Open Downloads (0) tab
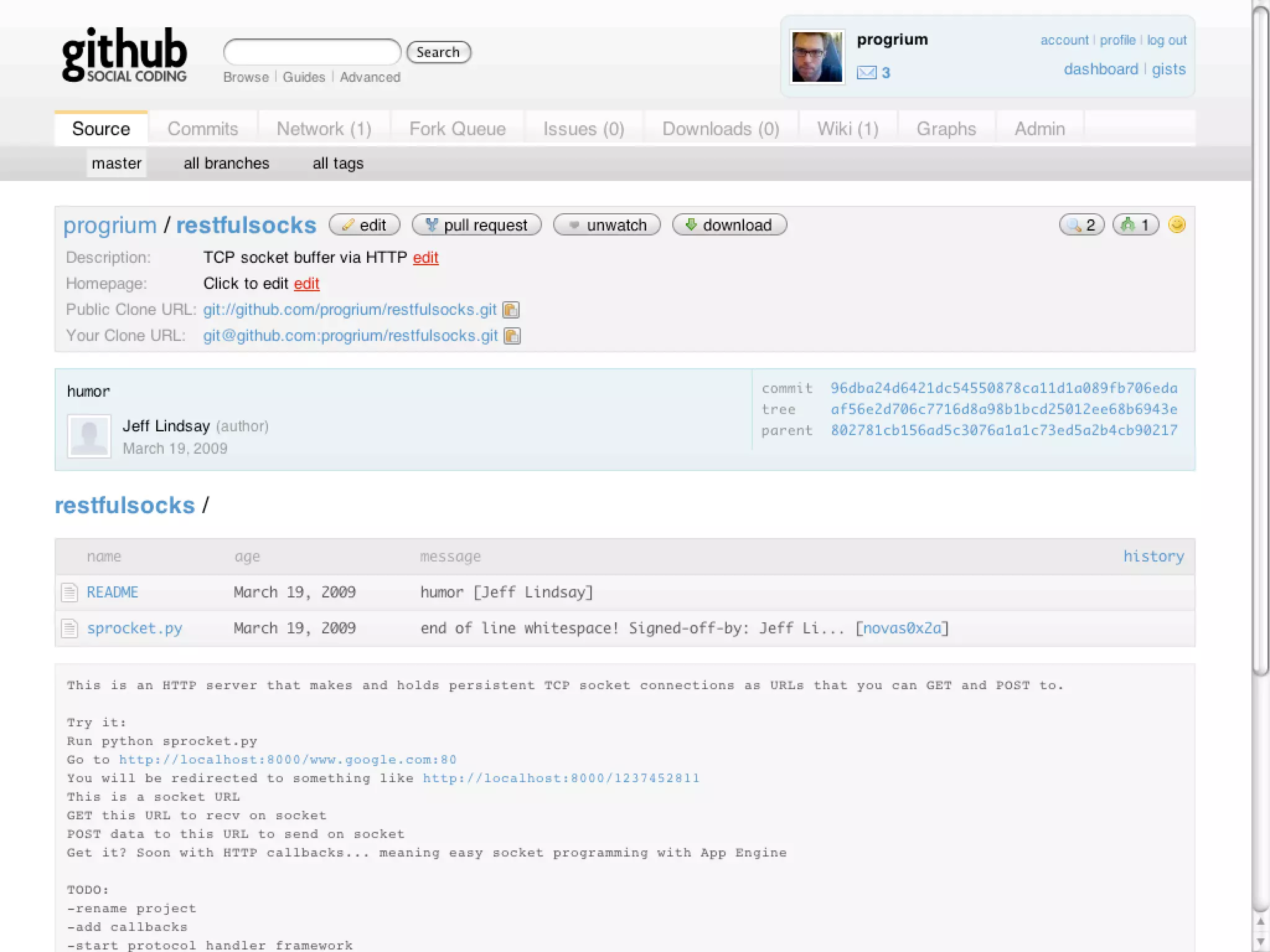This screenshot has height=952, width=1270. [721, 128]
